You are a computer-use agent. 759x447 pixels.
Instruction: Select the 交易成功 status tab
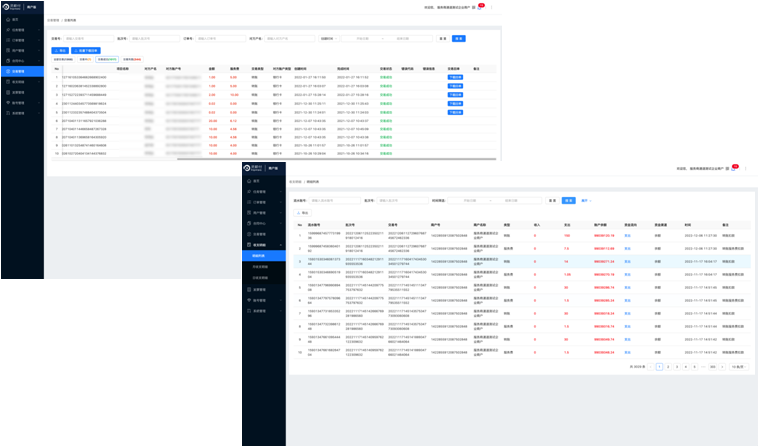(107, 60)
